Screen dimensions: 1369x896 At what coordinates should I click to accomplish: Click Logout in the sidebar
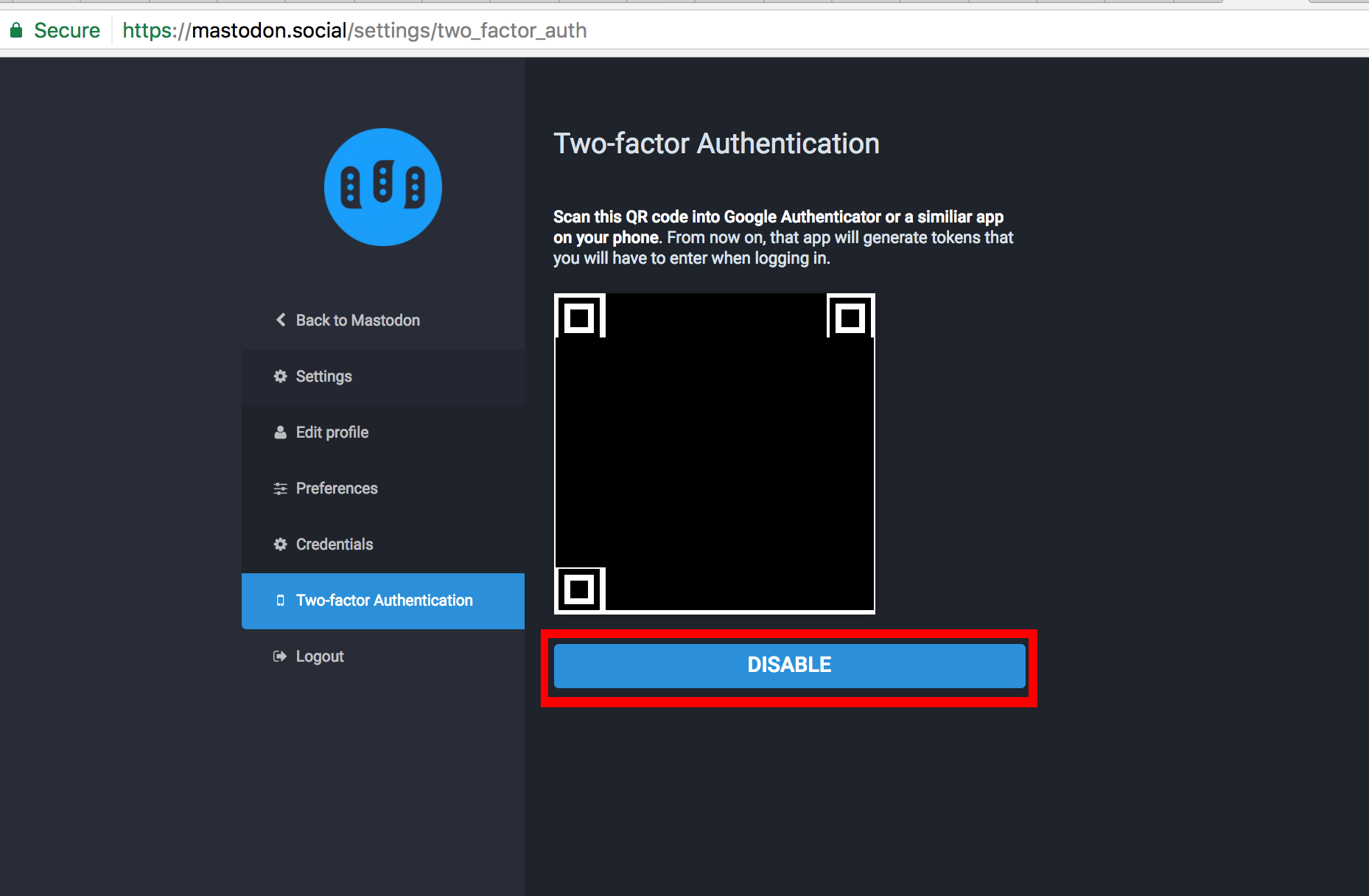tap(319, 657)
